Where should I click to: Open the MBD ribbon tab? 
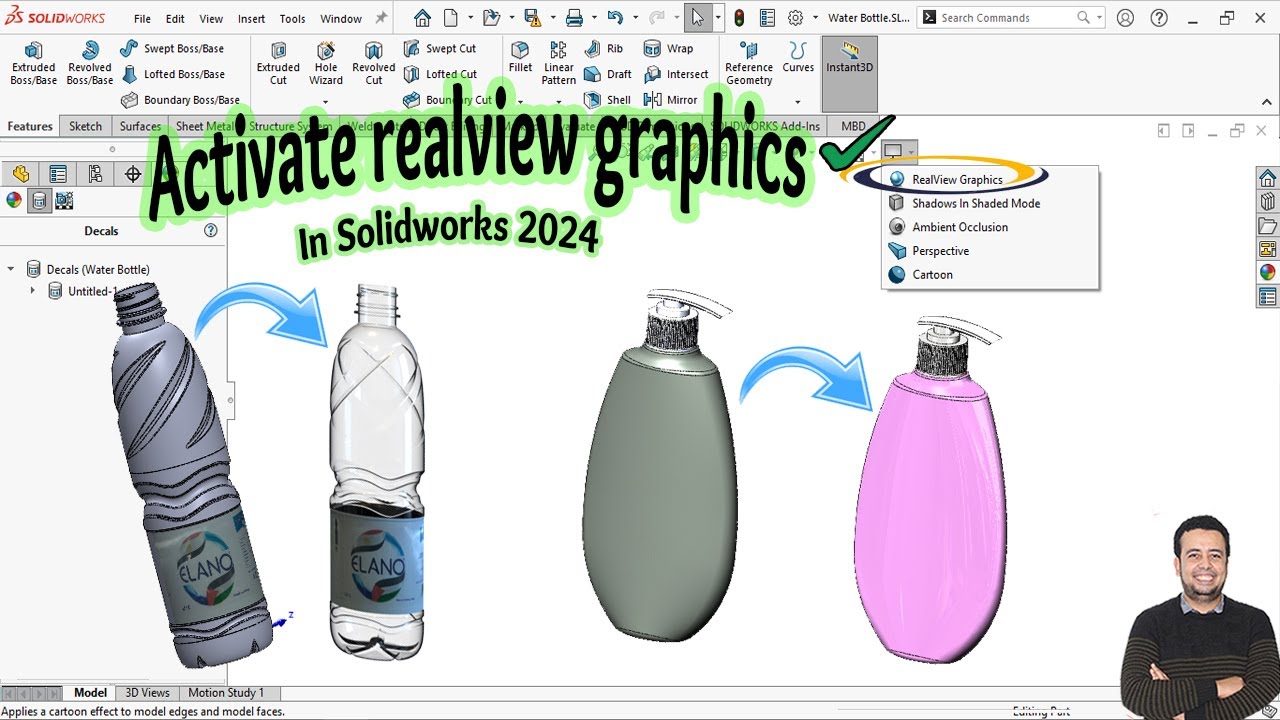[853, 126]
